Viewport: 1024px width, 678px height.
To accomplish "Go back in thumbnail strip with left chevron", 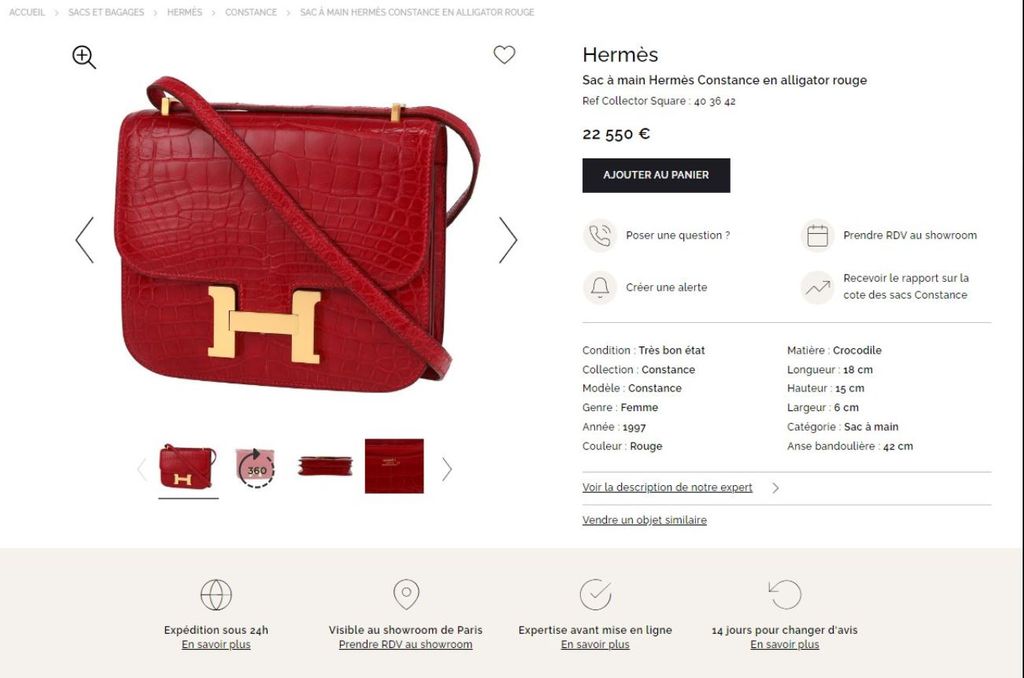I will point(142,469).
